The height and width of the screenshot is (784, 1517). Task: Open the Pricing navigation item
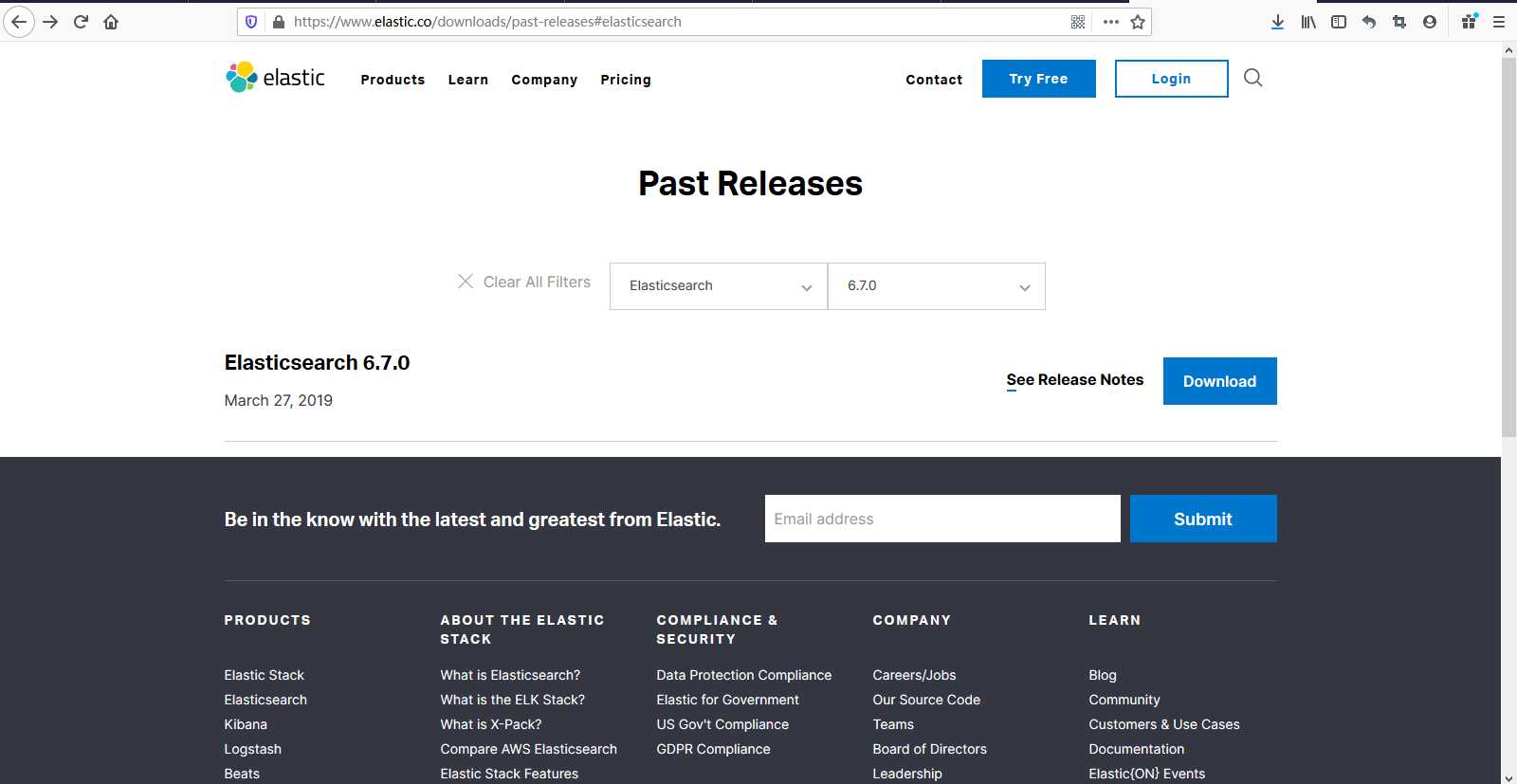pos(626,80)
